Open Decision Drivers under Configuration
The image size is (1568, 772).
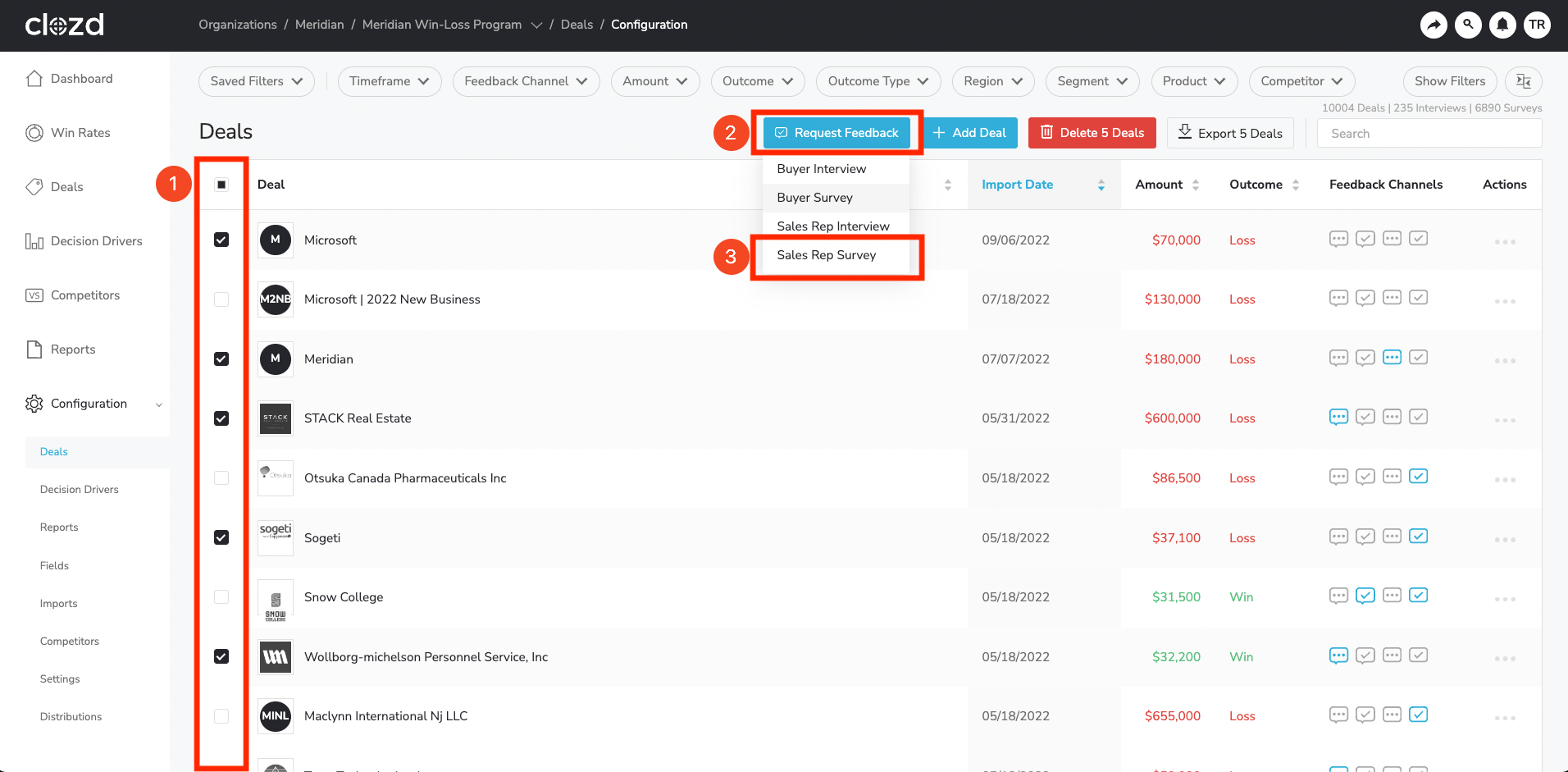(80, 490)
